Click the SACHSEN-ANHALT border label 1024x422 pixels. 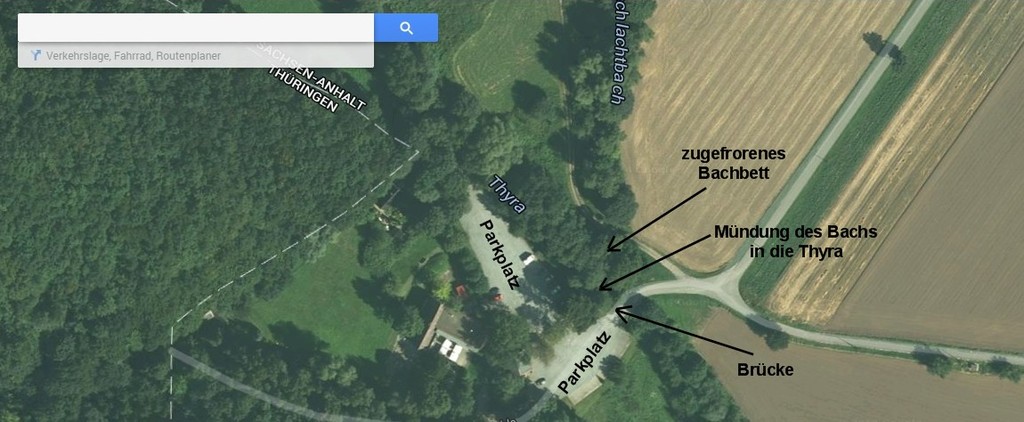(310, 76)
